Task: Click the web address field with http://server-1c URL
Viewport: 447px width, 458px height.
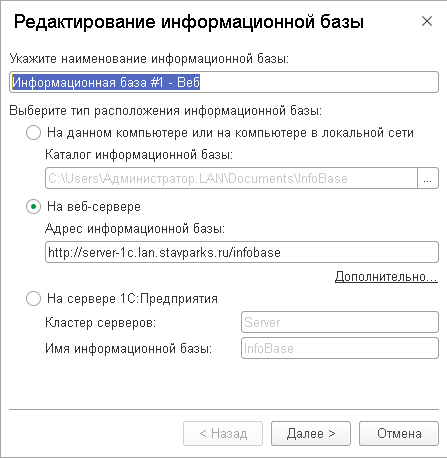Action: pyautogui.click(x=242, y=252)
